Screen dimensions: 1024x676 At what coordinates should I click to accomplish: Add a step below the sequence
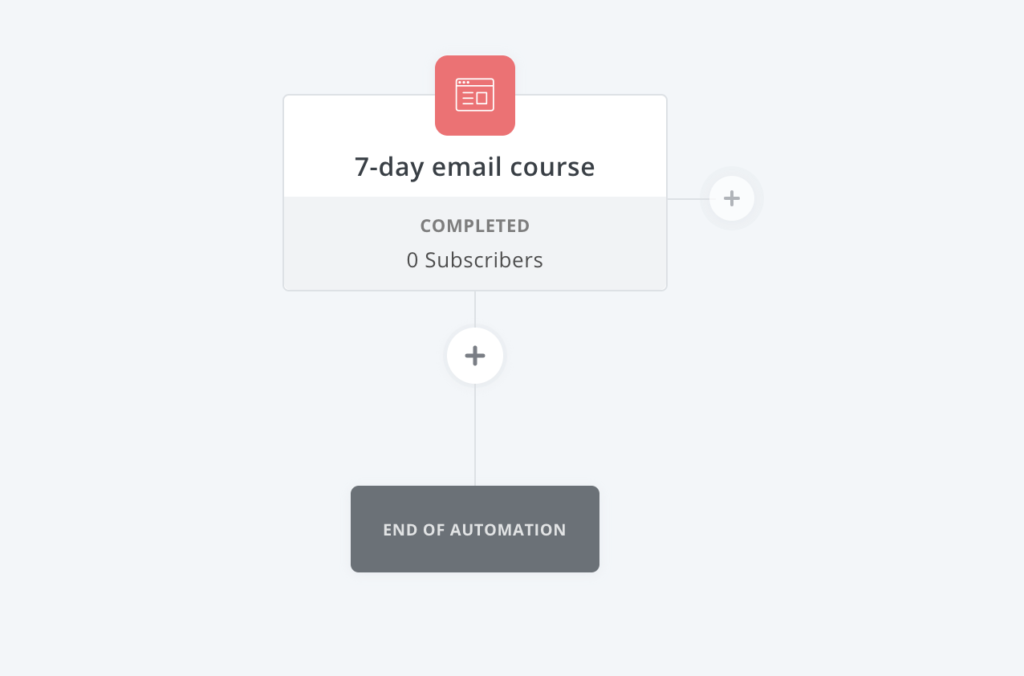pyautogui.click(x=475, y=356)
